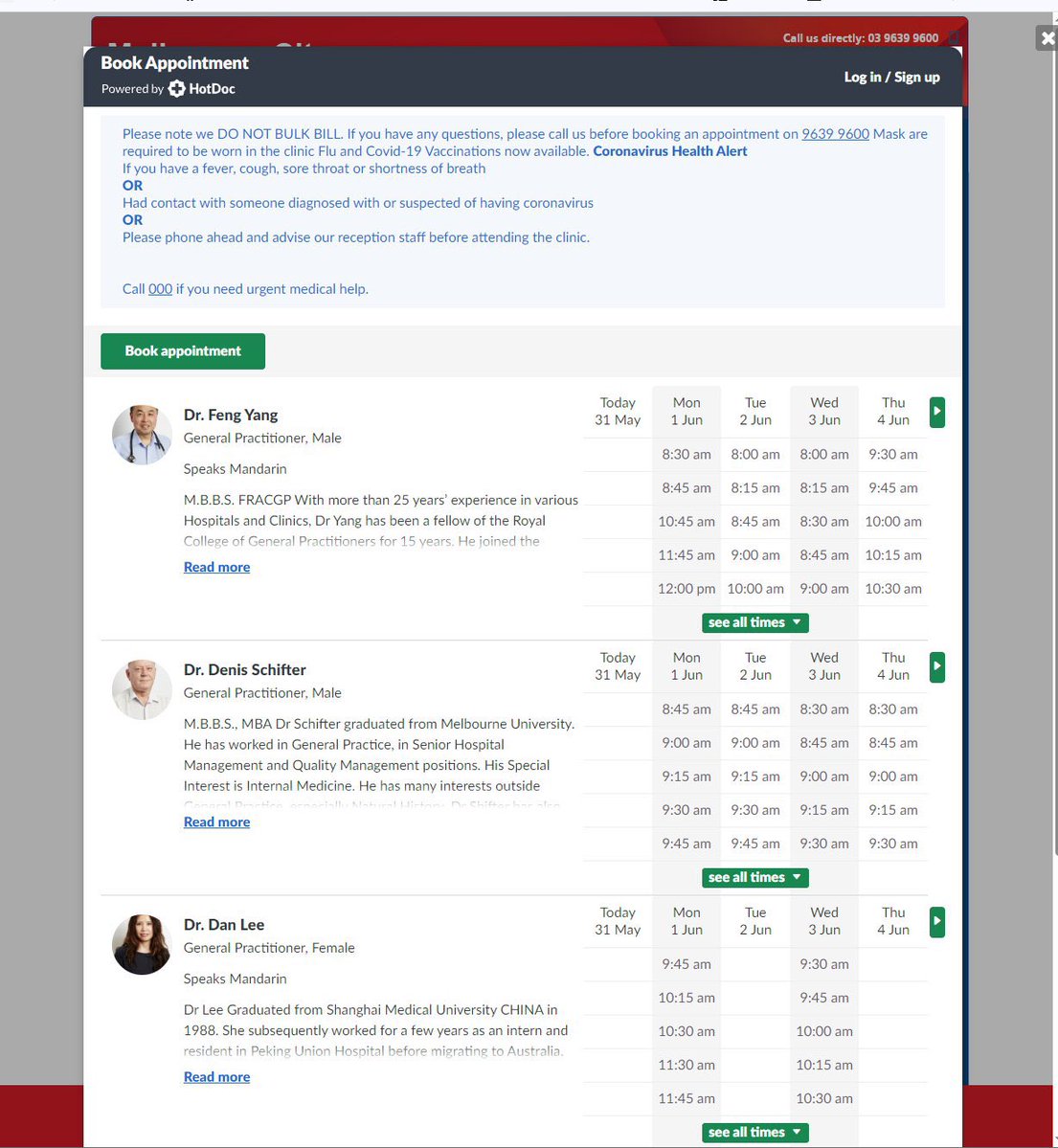The width and height of the screenshot is (1058, 1148).
Task: Book Dr. Dan Lee Monday 11:45 am
Action: point(687,1099)
